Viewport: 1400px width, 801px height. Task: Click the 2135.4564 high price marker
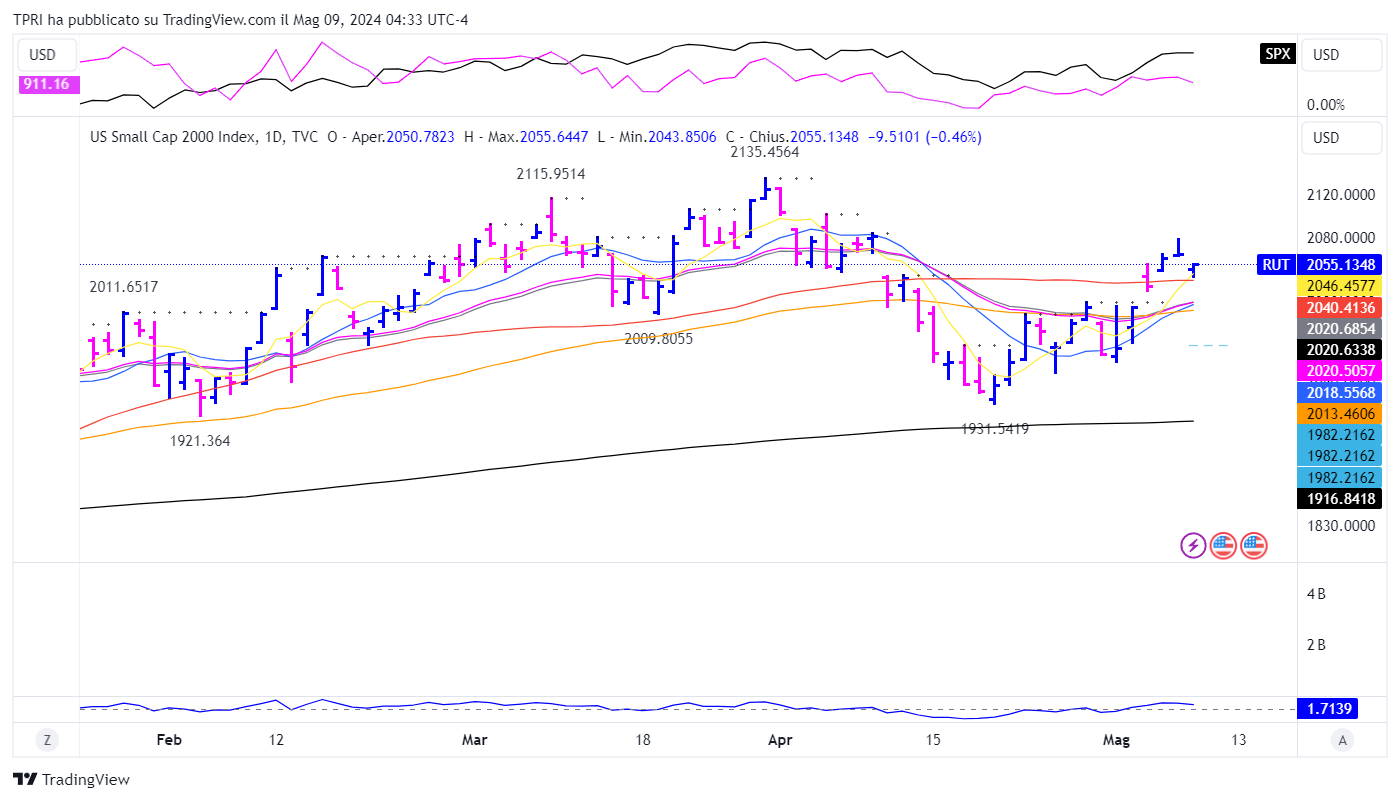coord(764,152)
